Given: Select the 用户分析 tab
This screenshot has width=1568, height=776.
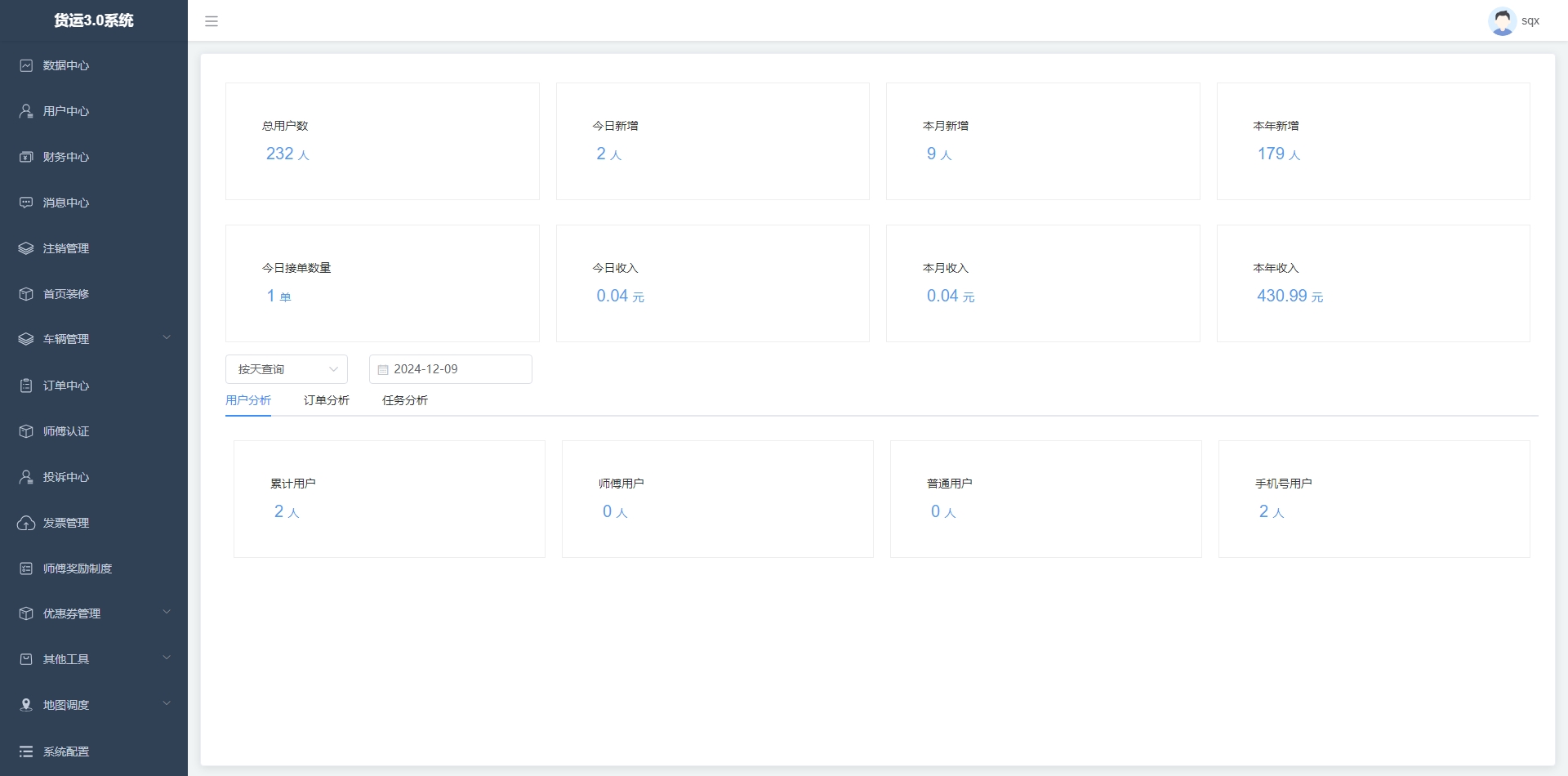Looking at the screenshot, I should pyautogui.click(x=247, y=400).
